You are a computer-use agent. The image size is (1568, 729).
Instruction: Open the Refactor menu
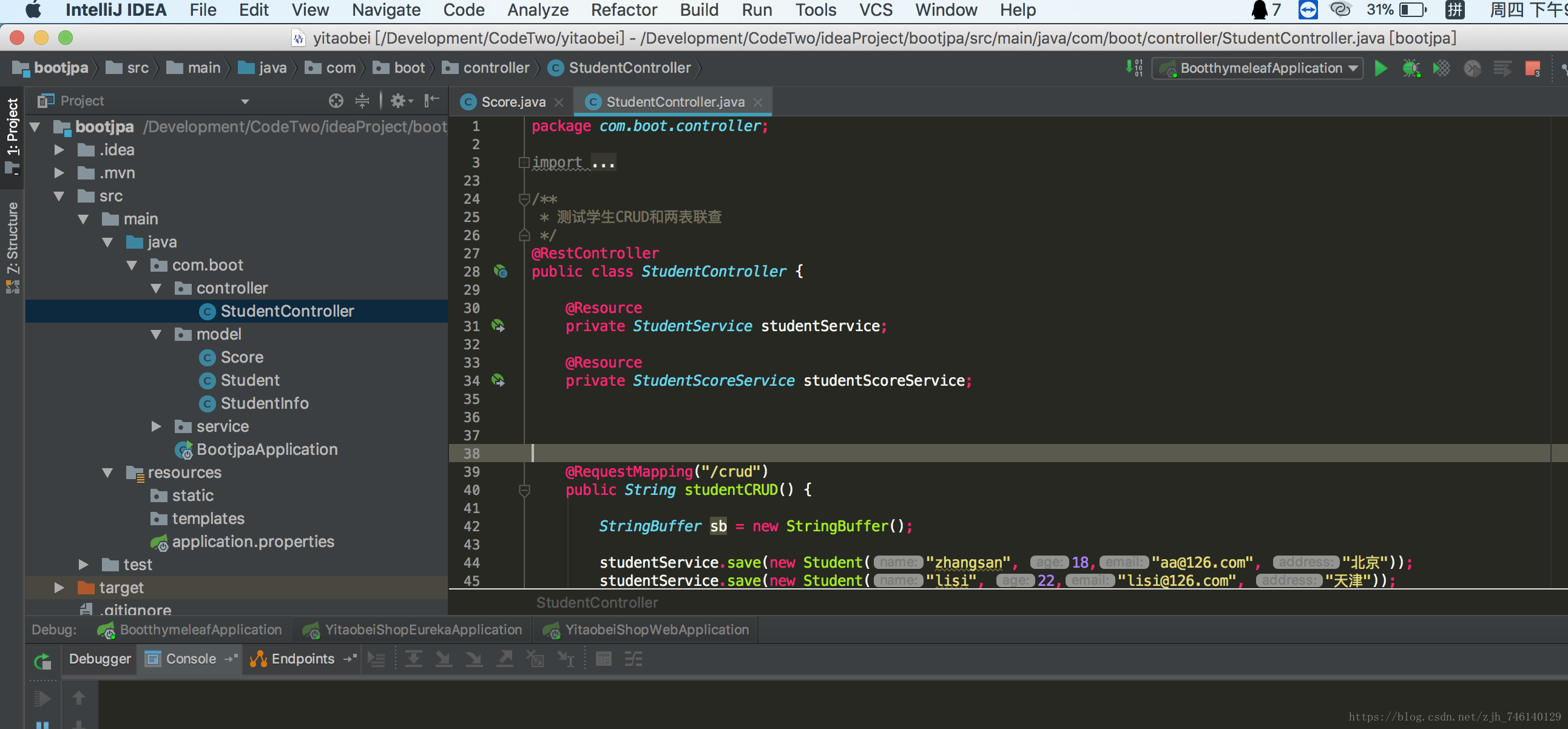624,10
